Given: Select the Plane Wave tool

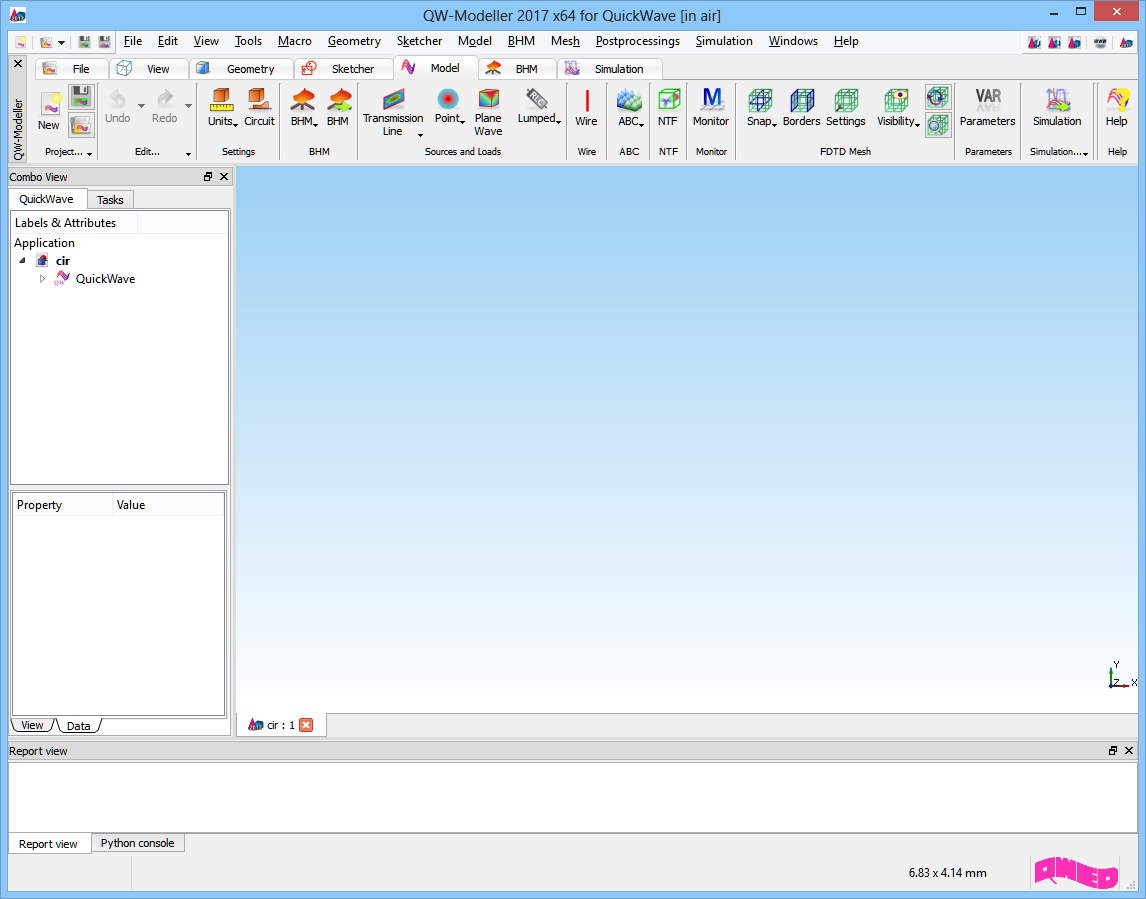Looking at the screenshot, I should 488,112.
